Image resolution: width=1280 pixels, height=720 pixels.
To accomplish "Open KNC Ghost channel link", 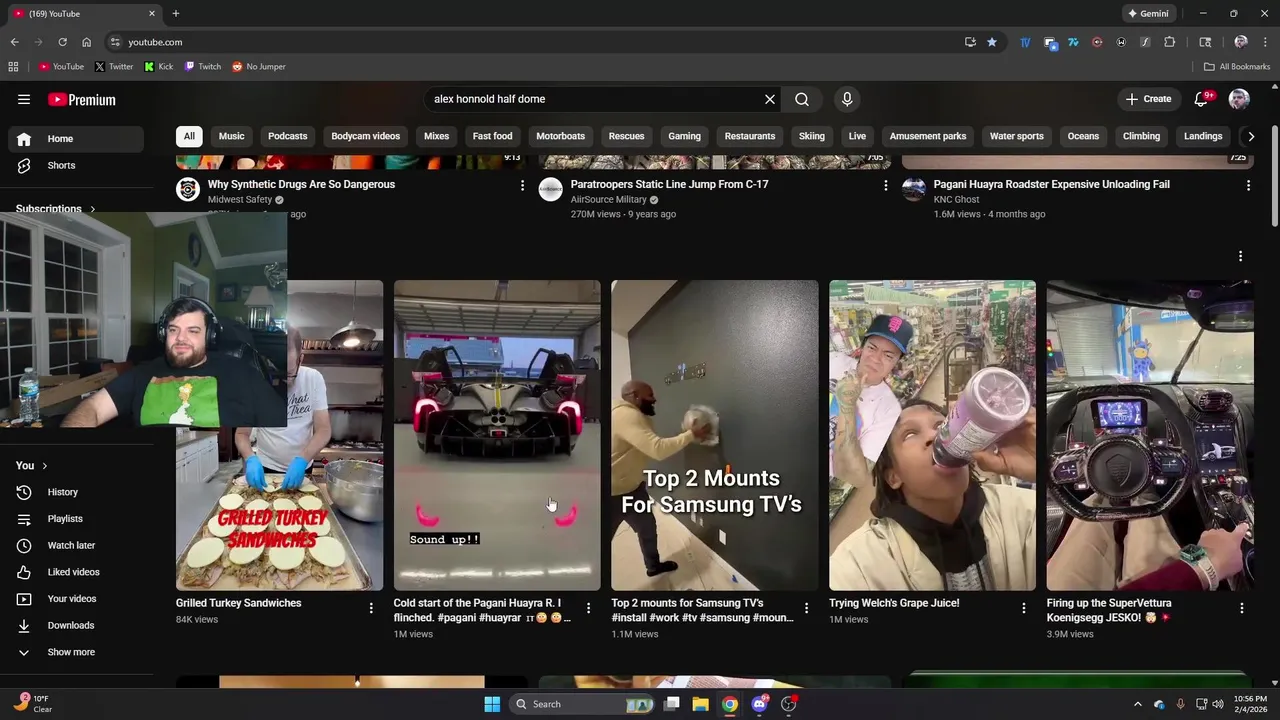I will point(956,200).
